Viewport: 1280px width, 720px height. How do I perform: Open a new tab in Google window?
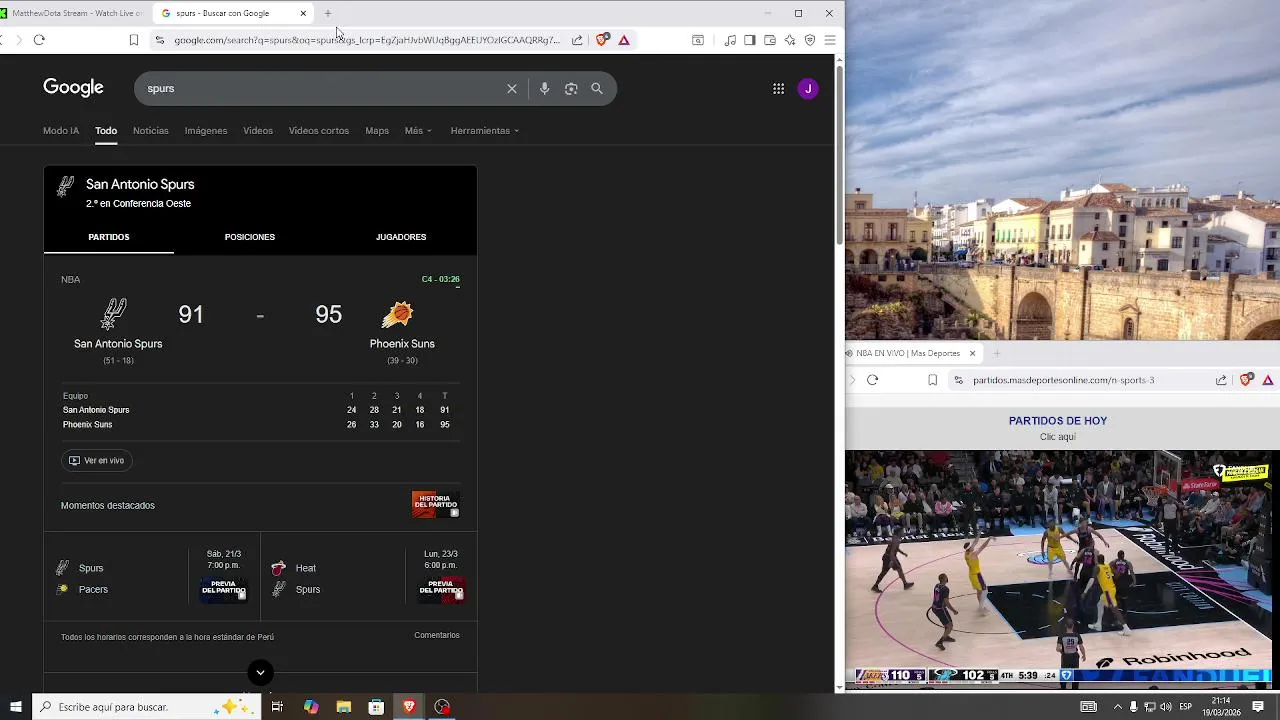pyautogui.click(x=327, y=14)
